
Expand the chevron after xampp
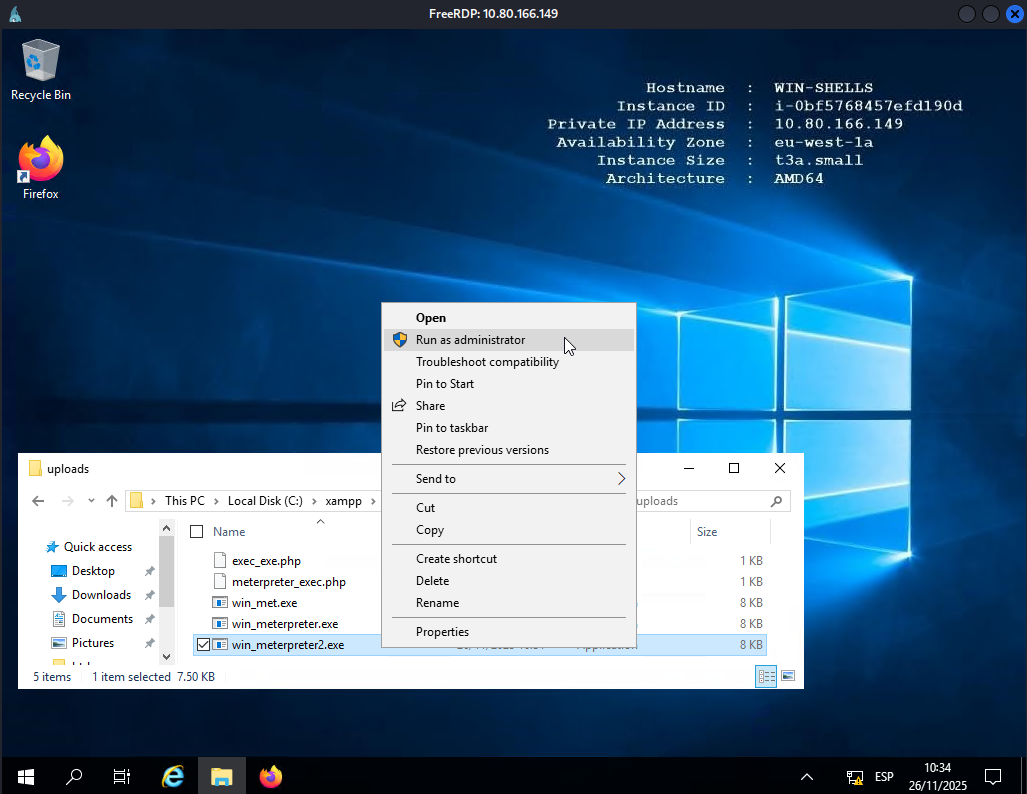(373, 501)
